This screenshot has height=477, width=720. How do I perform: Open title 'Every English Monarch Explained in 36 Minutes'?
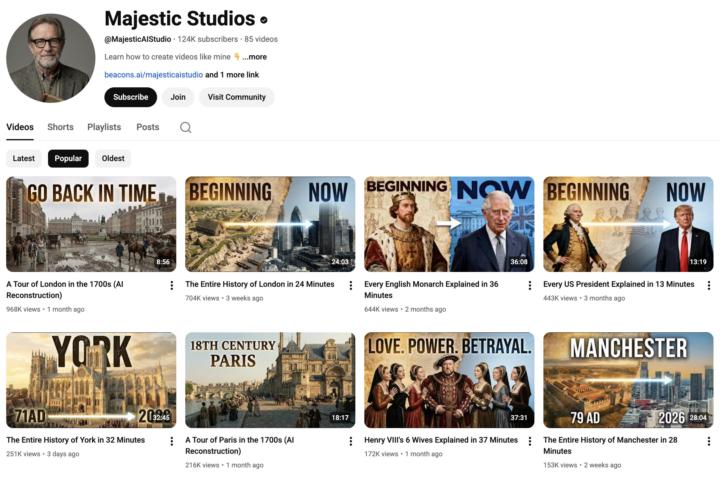click(x=431, y=290)
